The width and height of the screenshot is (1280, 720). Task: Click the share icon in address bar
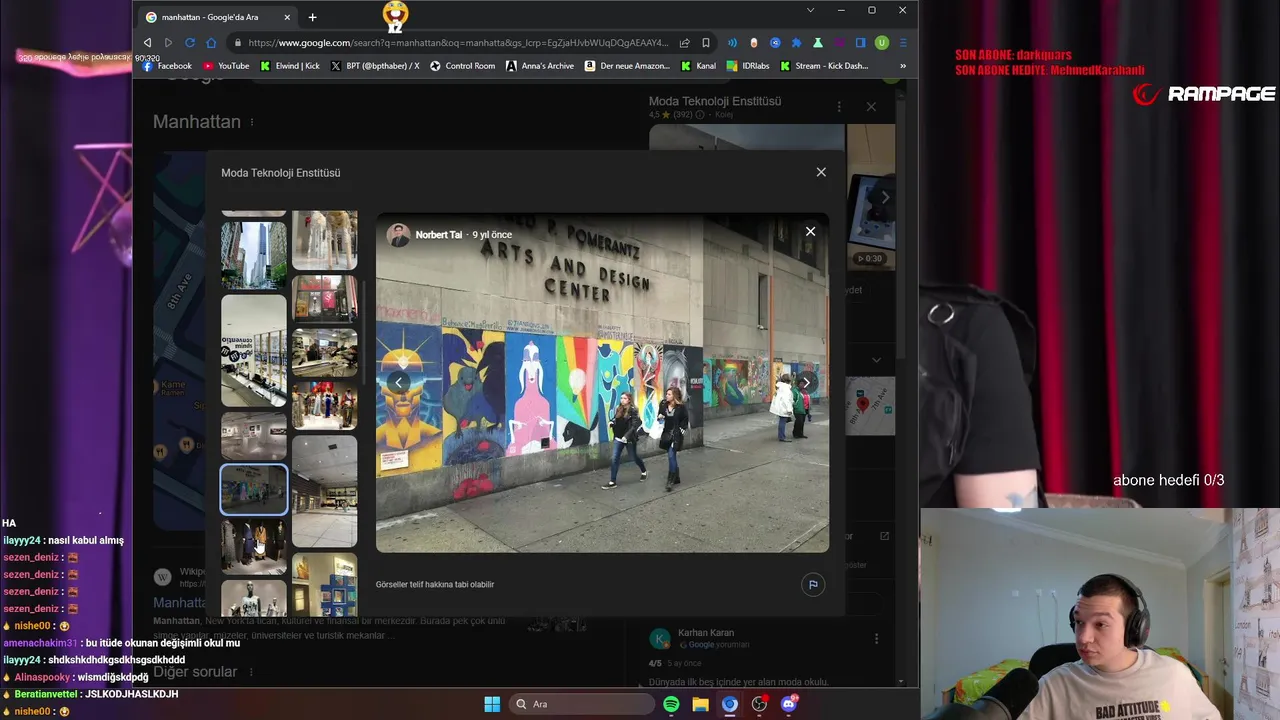684,43
